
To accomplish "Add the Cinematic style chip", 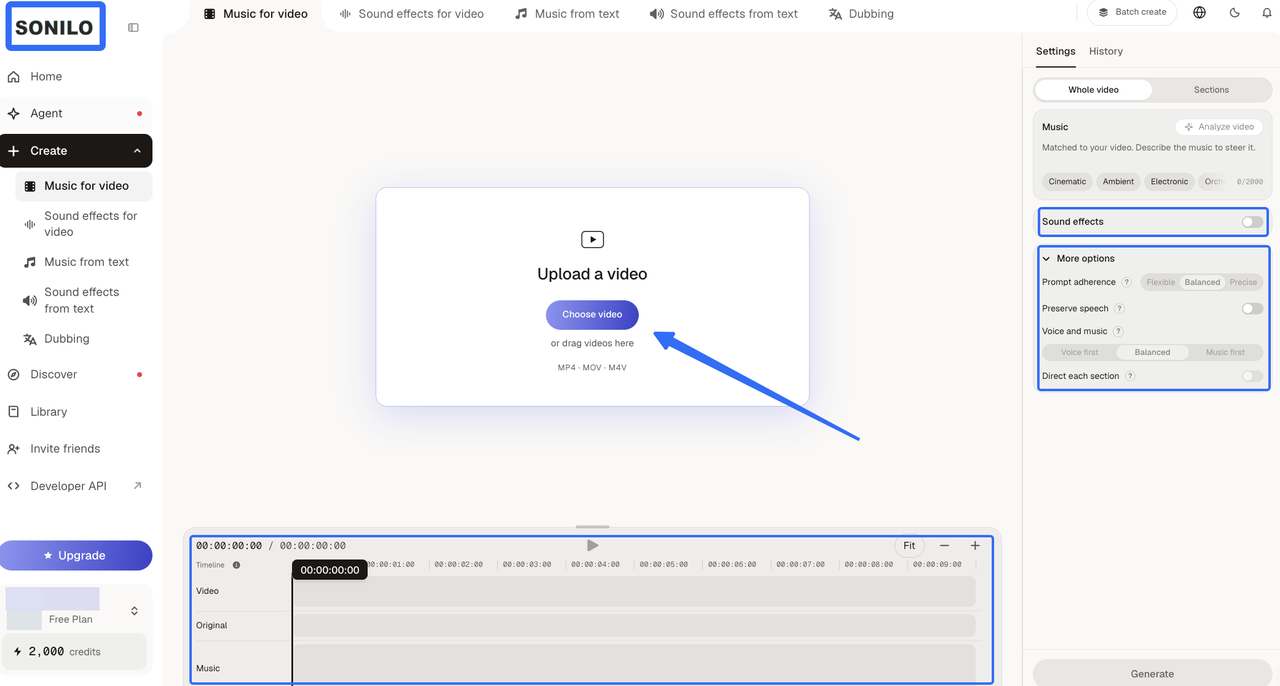I will pos(1067,182).
